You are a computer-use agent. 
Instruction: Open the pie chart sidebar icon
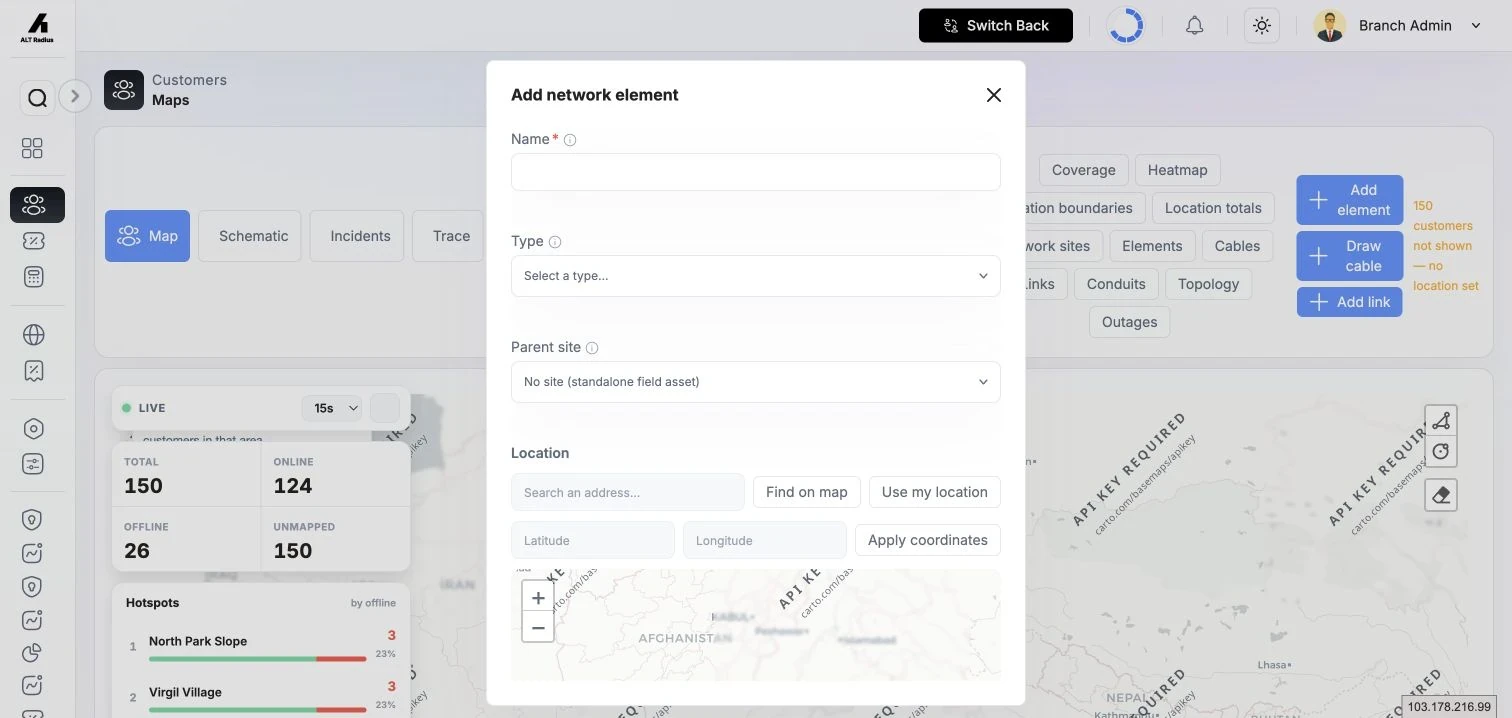(x=33, y=652)
